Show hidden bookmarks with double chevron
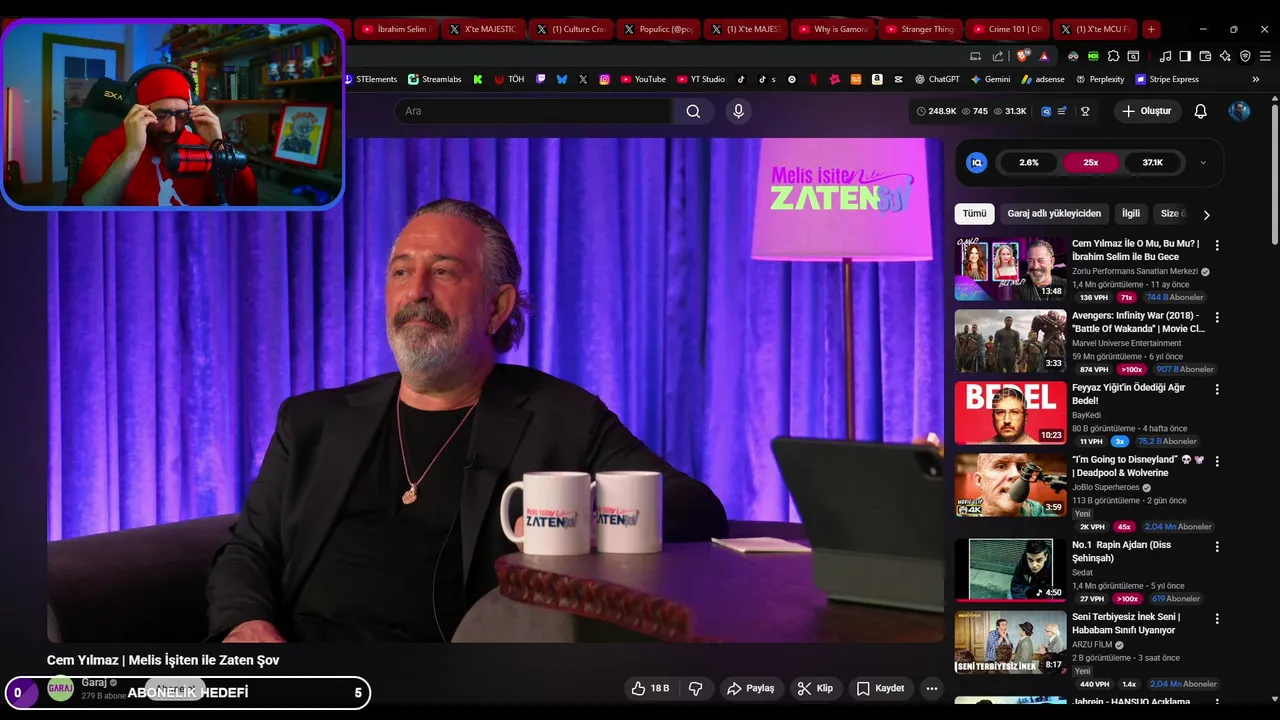This screenshot has width=1280, height=720. click(1255, 79)
